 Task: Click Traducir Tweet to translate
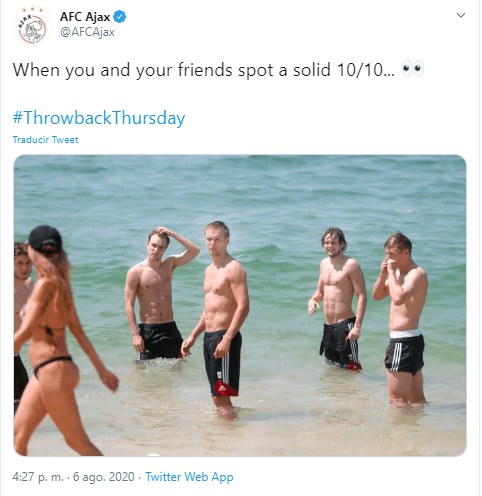pyautogui.click(x=45, y=139)
